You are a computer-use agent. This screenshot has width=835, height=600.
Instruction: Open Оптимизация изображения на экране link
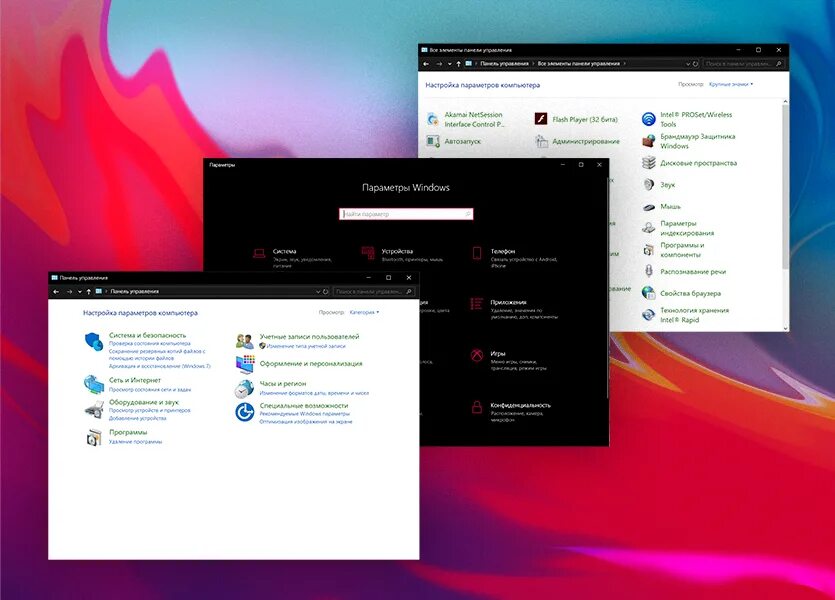(306, 422)
